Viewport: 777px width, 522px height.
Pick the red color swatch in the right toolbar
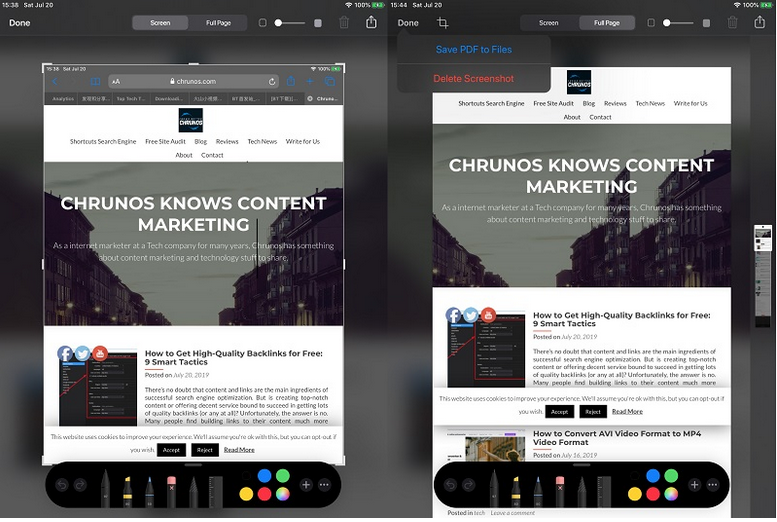coord(653,494)
